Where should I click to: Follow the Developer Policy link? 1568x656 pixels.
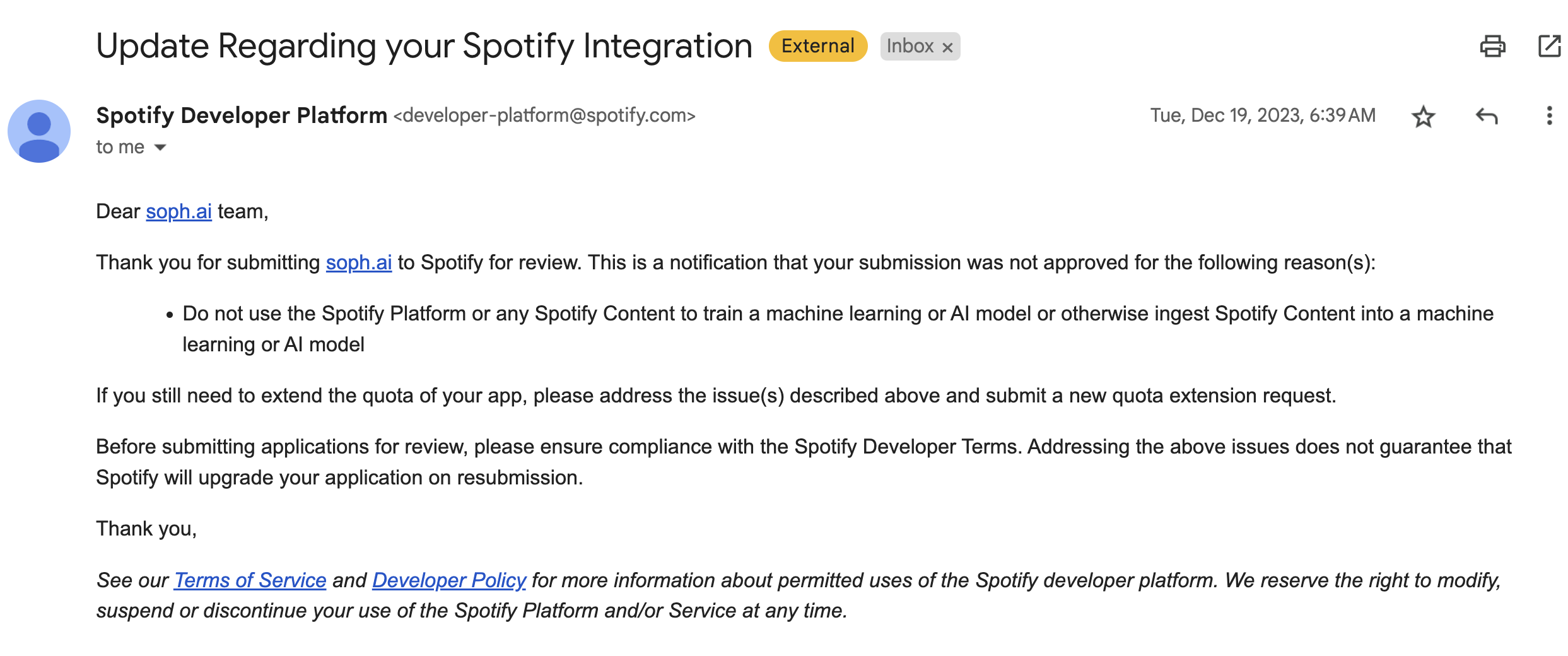[448, 580]
